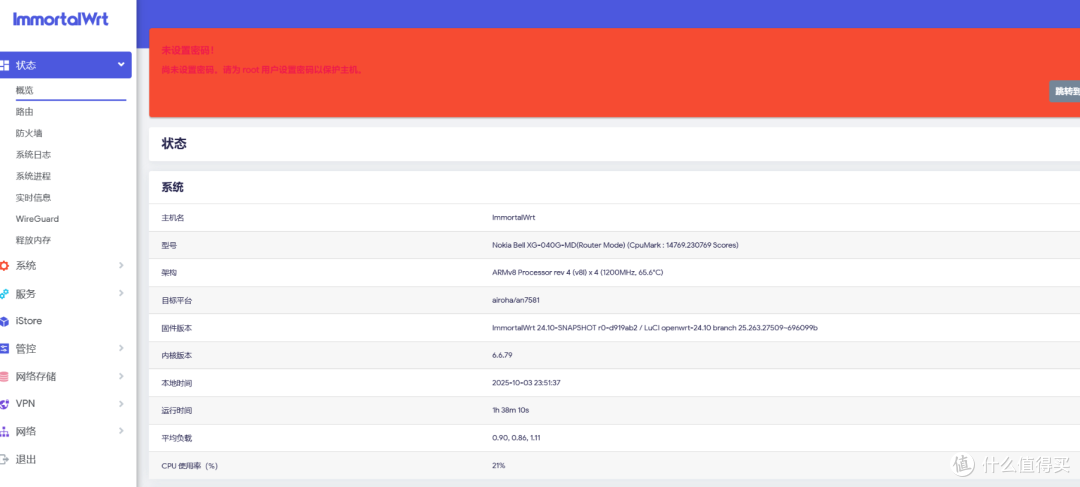Click the CPU 使用率 row label
The width and height of the screenshot is (1080, 487).
(x=189, y=466)
